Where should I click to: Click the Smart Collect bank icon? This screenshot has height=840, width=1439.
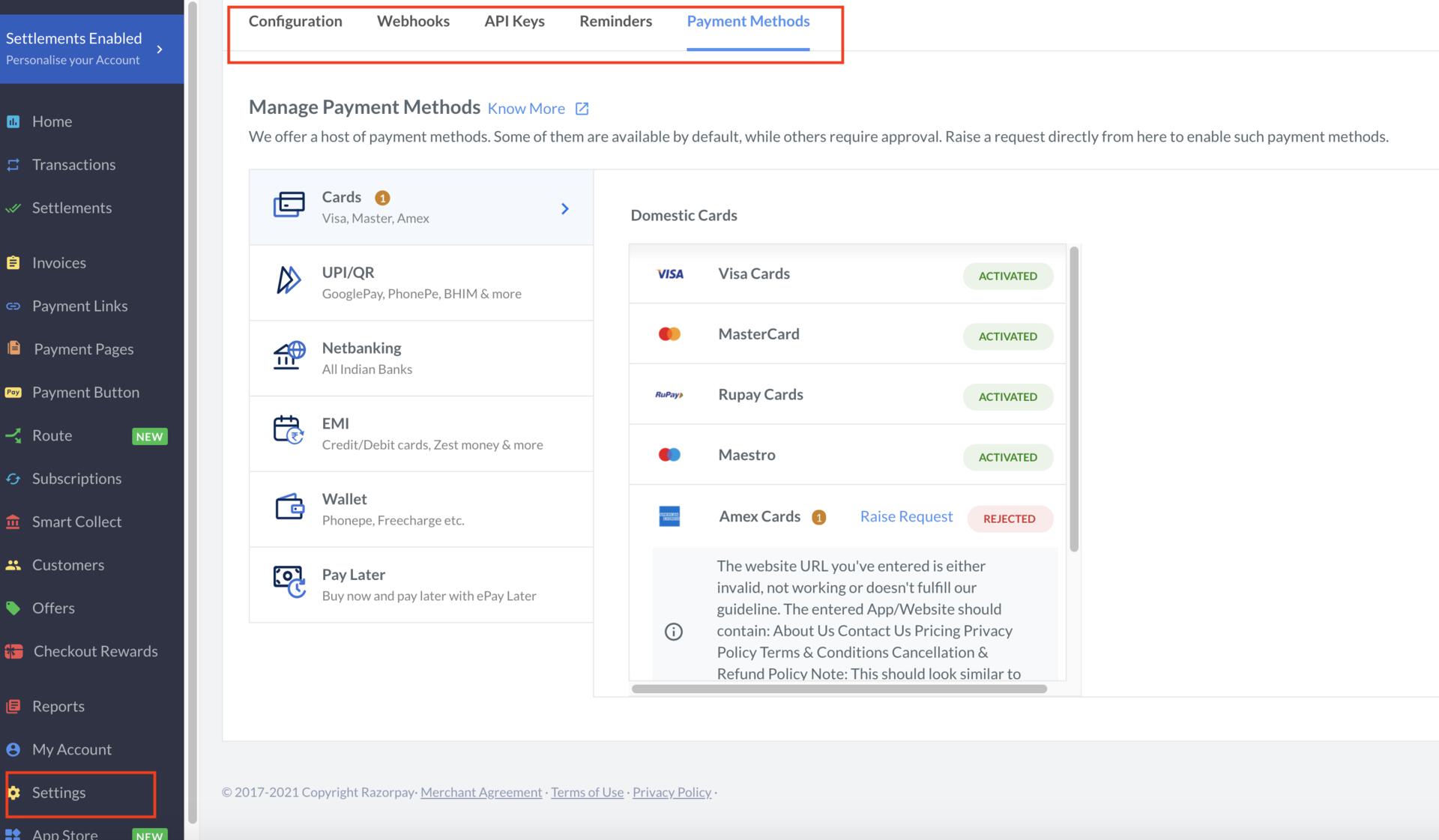(x=13, y=522)
